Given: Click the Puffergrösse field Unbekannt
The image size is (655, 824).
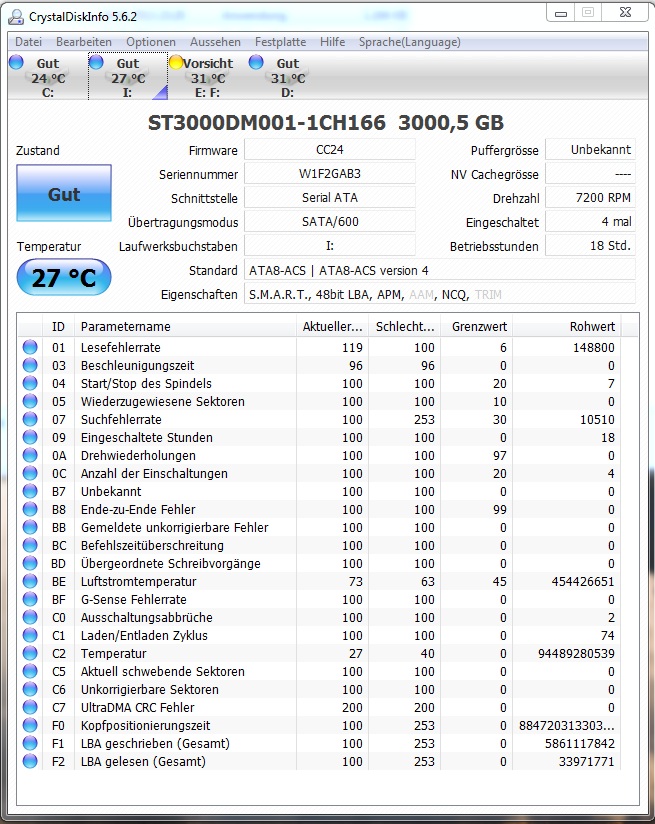Looking at the screenshot, I should (x=590, y=150).
